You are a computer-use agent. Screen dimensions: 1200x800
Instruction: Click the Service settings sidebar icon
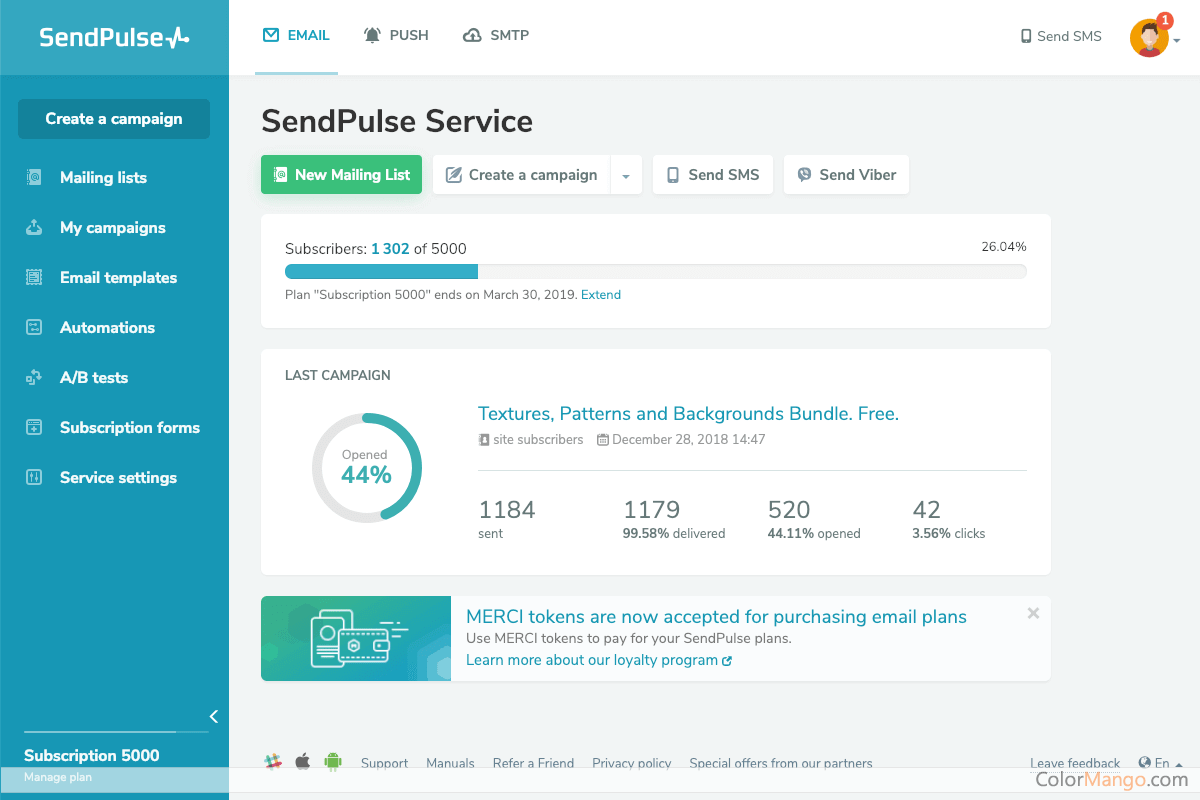[34, 478]
